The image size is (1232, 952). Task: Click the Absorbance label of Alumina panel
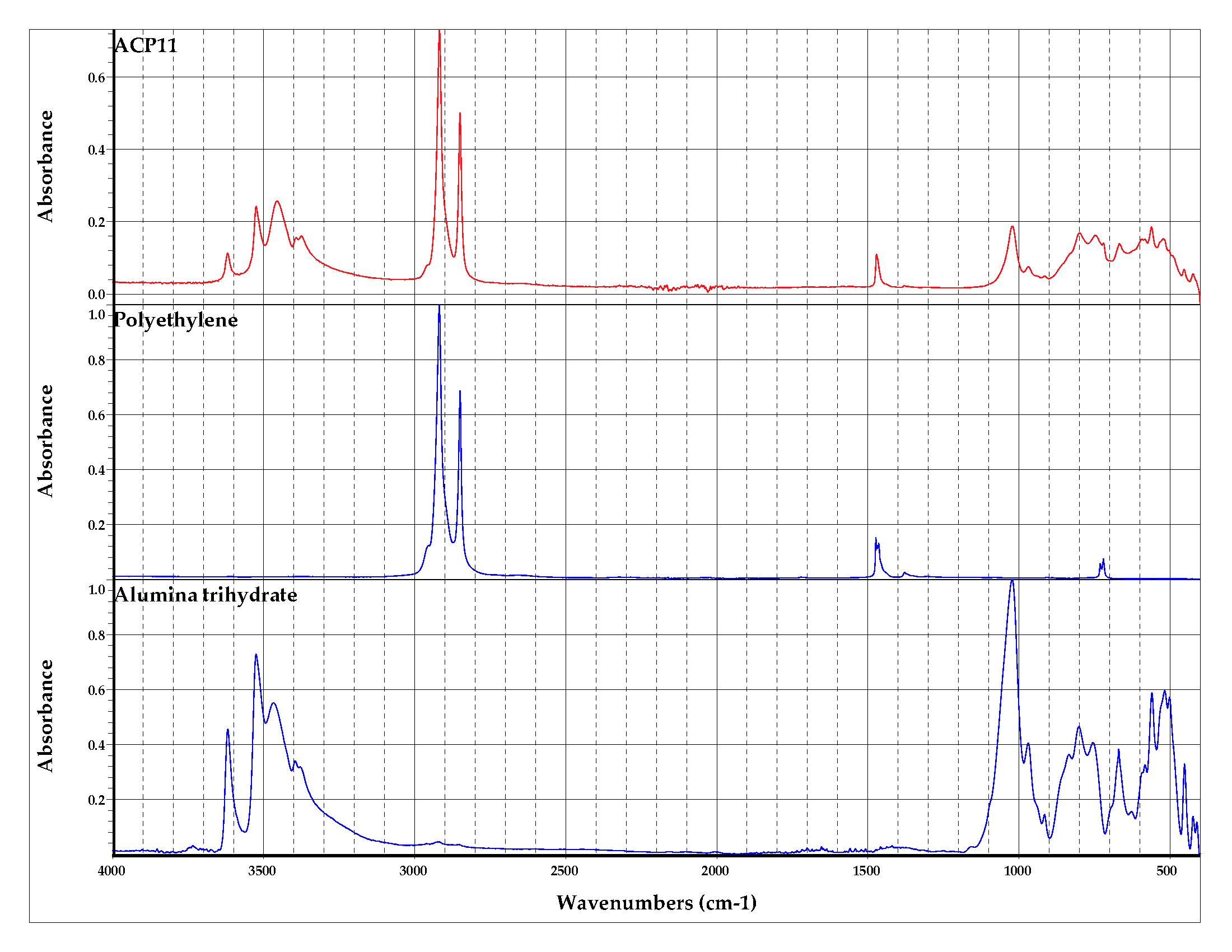(x=46, y=716)
